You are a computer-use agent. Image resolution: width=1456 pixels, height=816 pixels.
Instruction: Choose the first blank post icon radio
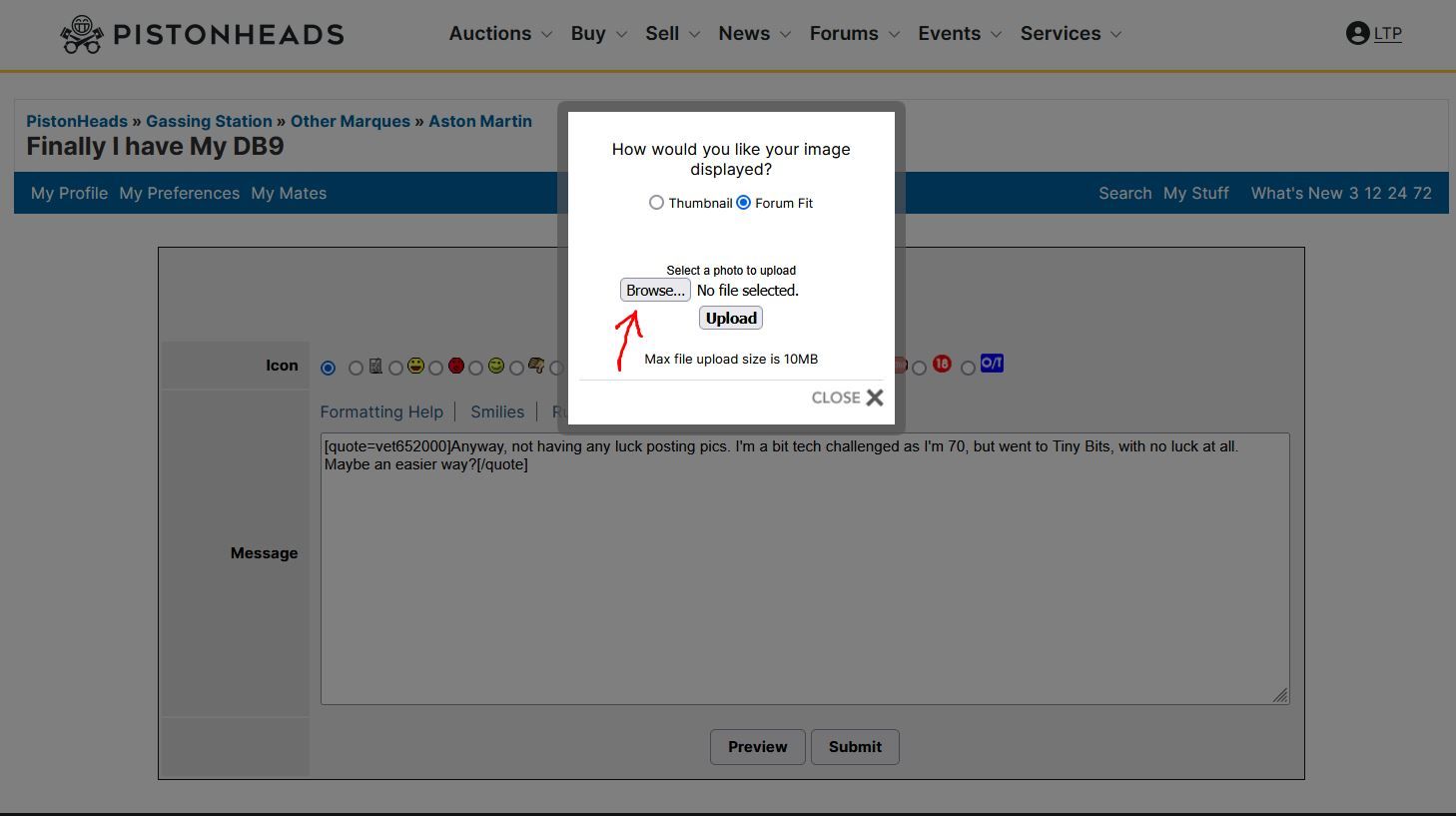pos(328,369)
